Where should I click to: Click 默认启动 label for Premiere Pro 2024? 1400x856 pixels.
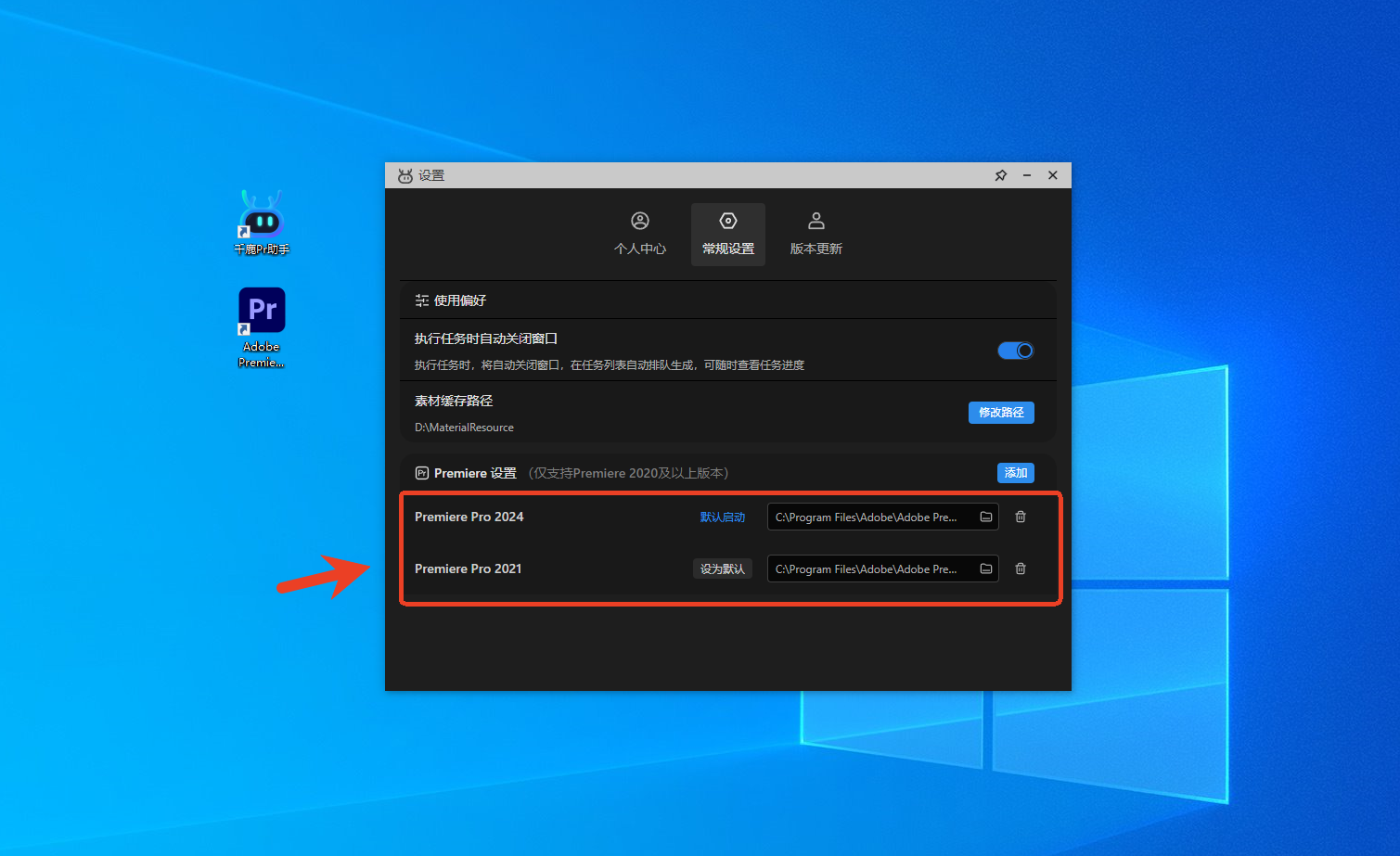point(722,517)
